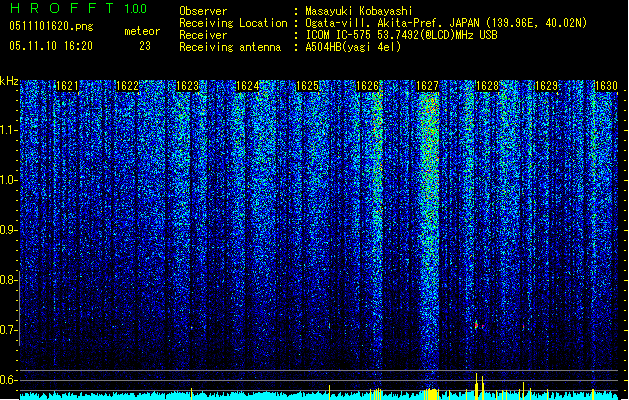Click the 1622 time marker
629x400 pixels.
[x=127, y=86]
